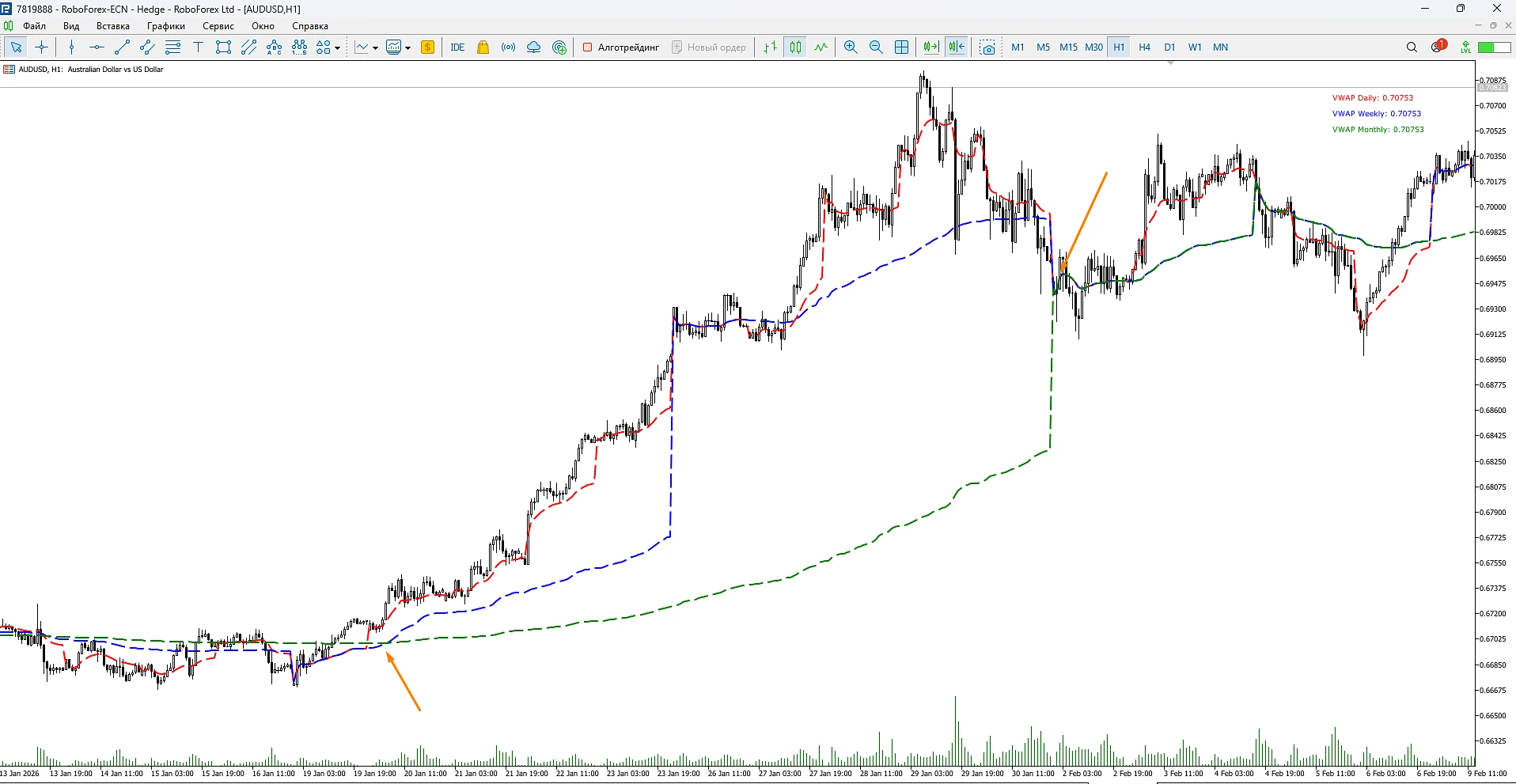Toggle chart auto-scroll to latest bar
Screen dimensions: 1516x784
coord(931,47)
